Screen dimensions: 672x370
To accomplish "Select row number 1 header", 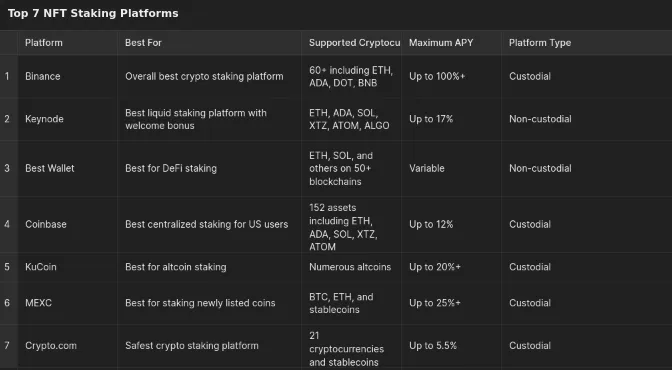I will click(x=9, y=76).
